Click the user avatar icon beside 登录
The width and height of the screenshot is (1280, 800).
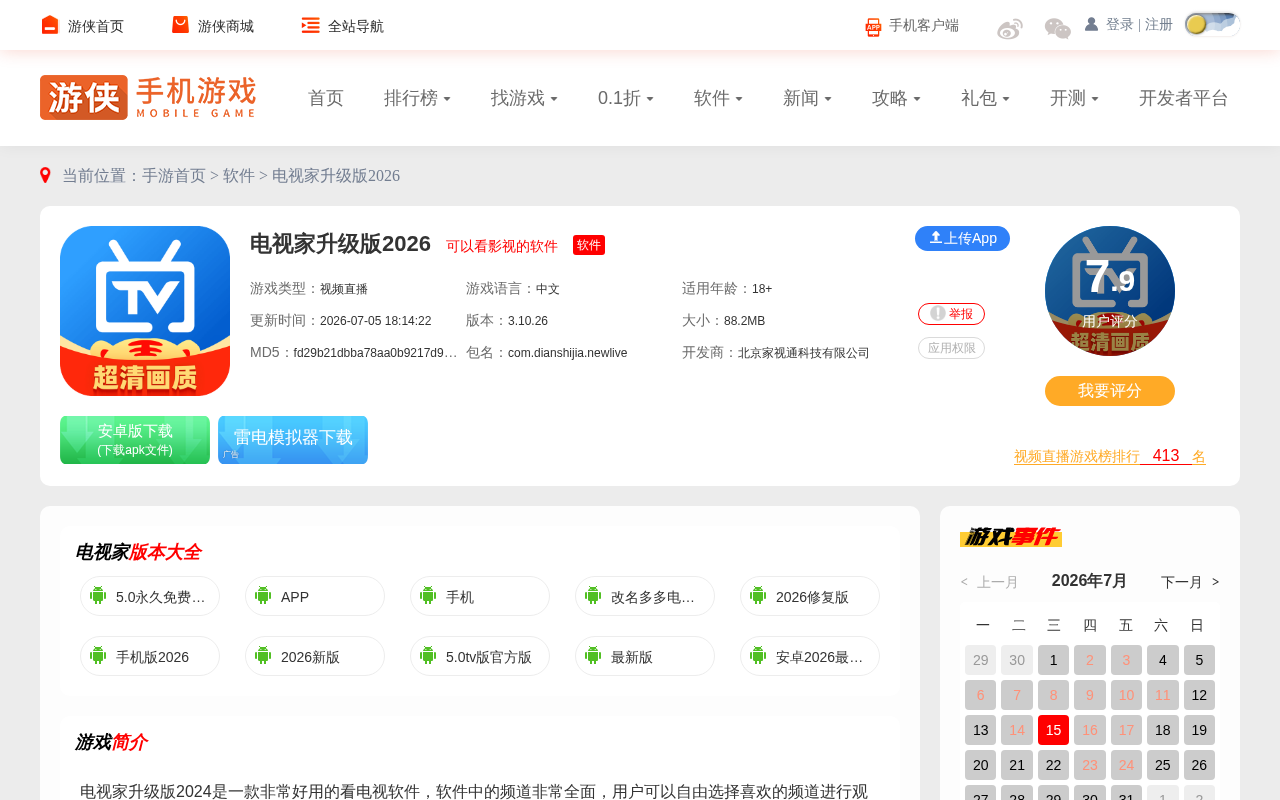pyautogui.click(x=1091, y=24)
